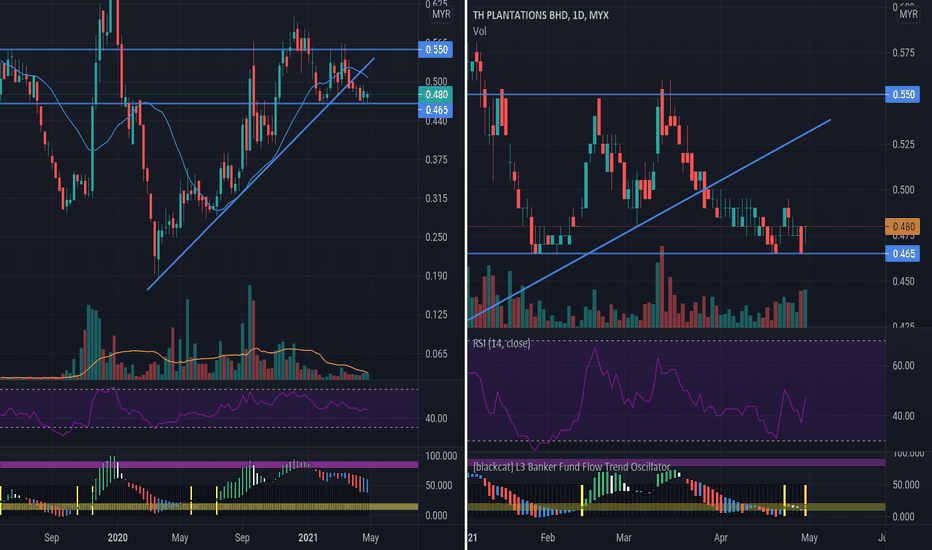Click the 60.00 RSI scale value
This screenshot has height=550, width=932.
pos(903,366)
